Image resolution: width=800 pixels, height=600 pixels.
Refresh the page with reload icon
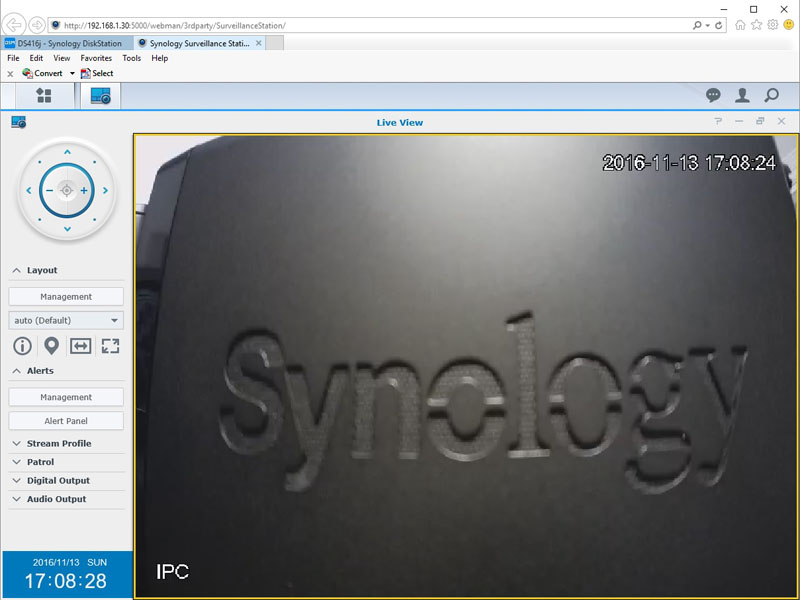pos(719,25)
